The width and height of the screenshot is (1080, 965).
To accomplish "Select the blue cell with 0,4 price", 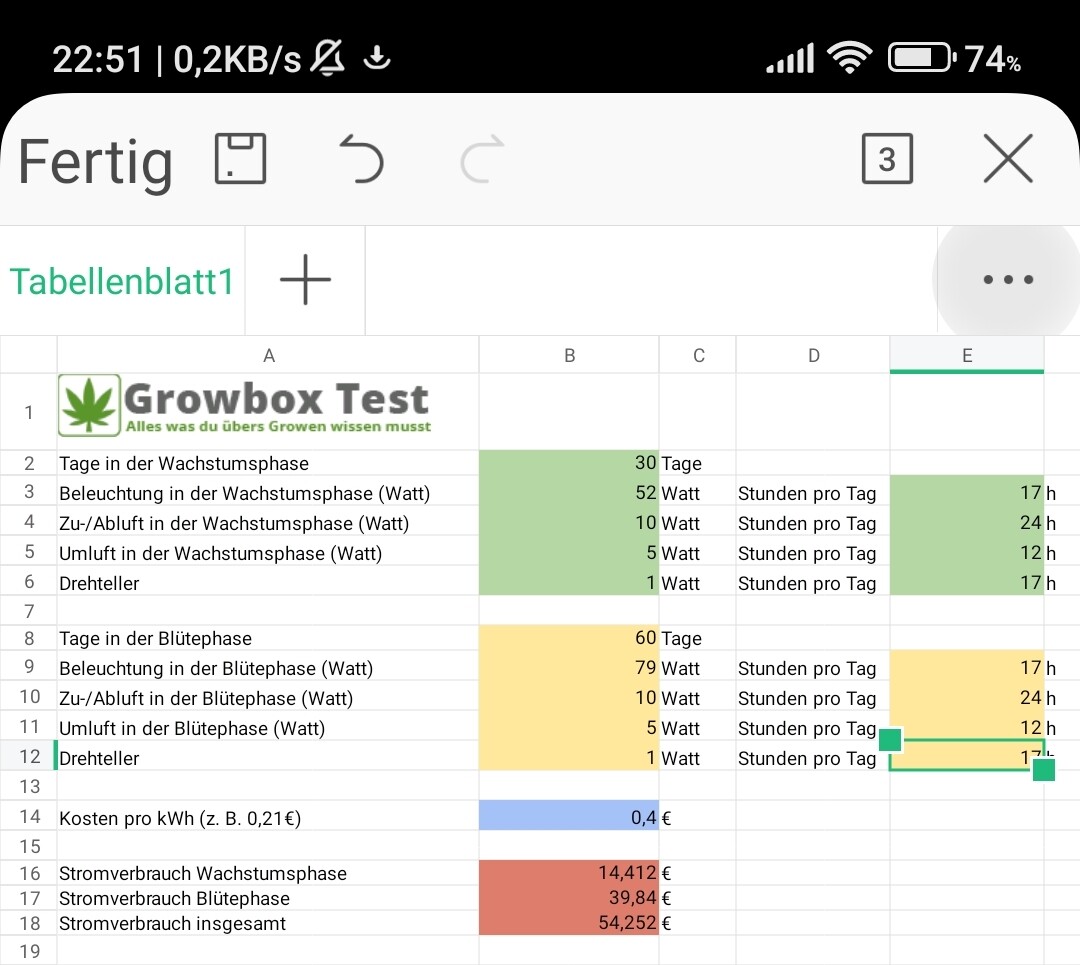I will pyautogui.click(x=569, y=817).
